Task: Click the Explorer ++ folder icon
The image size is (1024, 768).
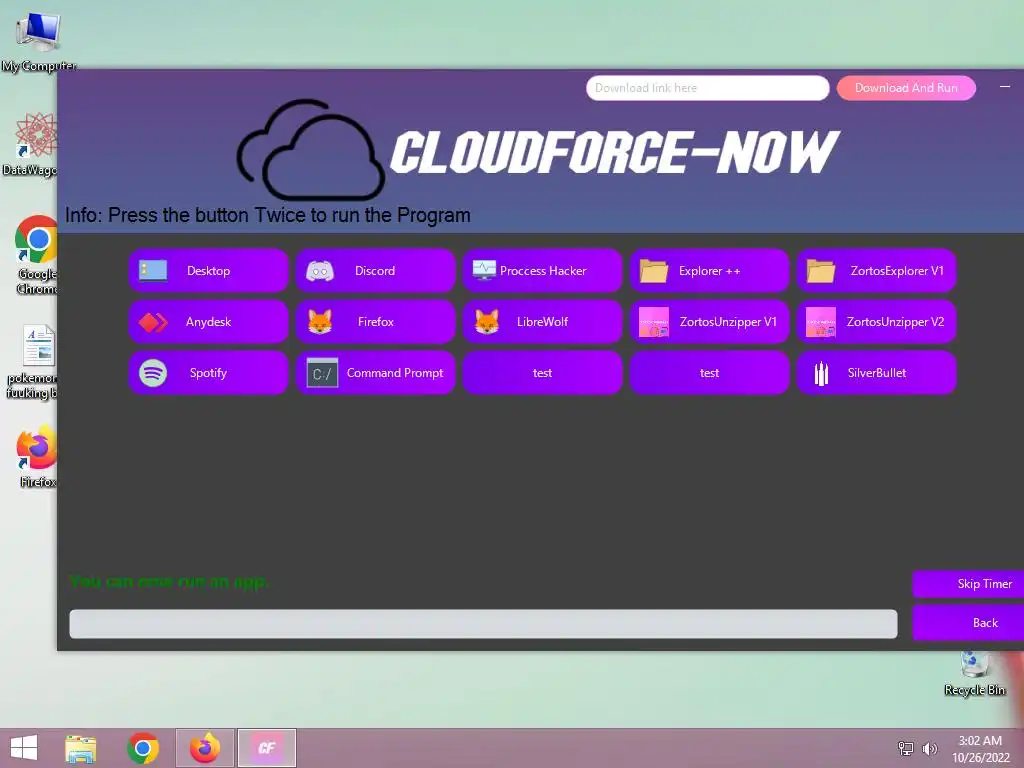Action: [654, 270]
